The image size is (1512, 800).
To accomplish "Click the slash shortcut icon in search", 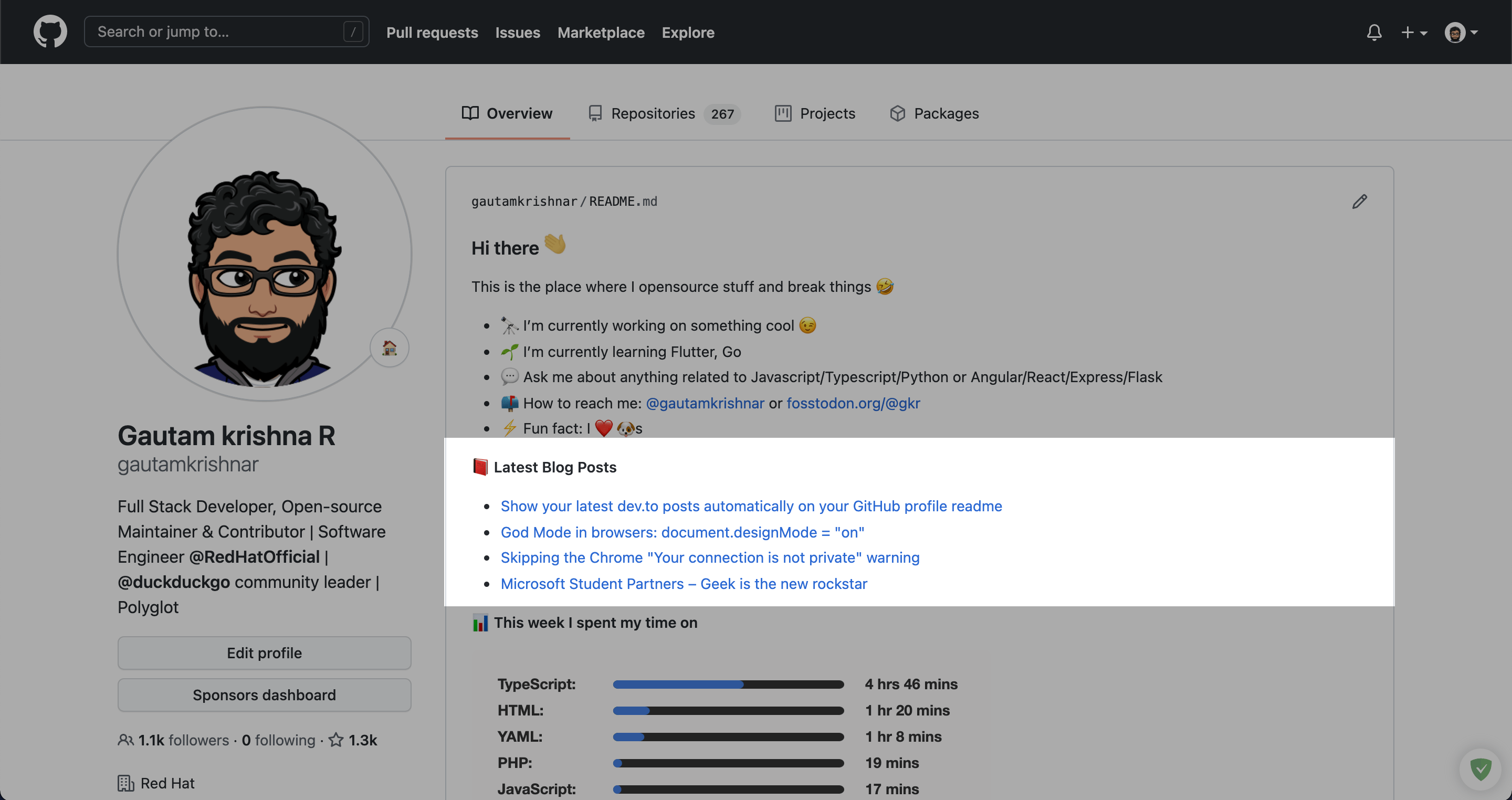I will 353,31.
